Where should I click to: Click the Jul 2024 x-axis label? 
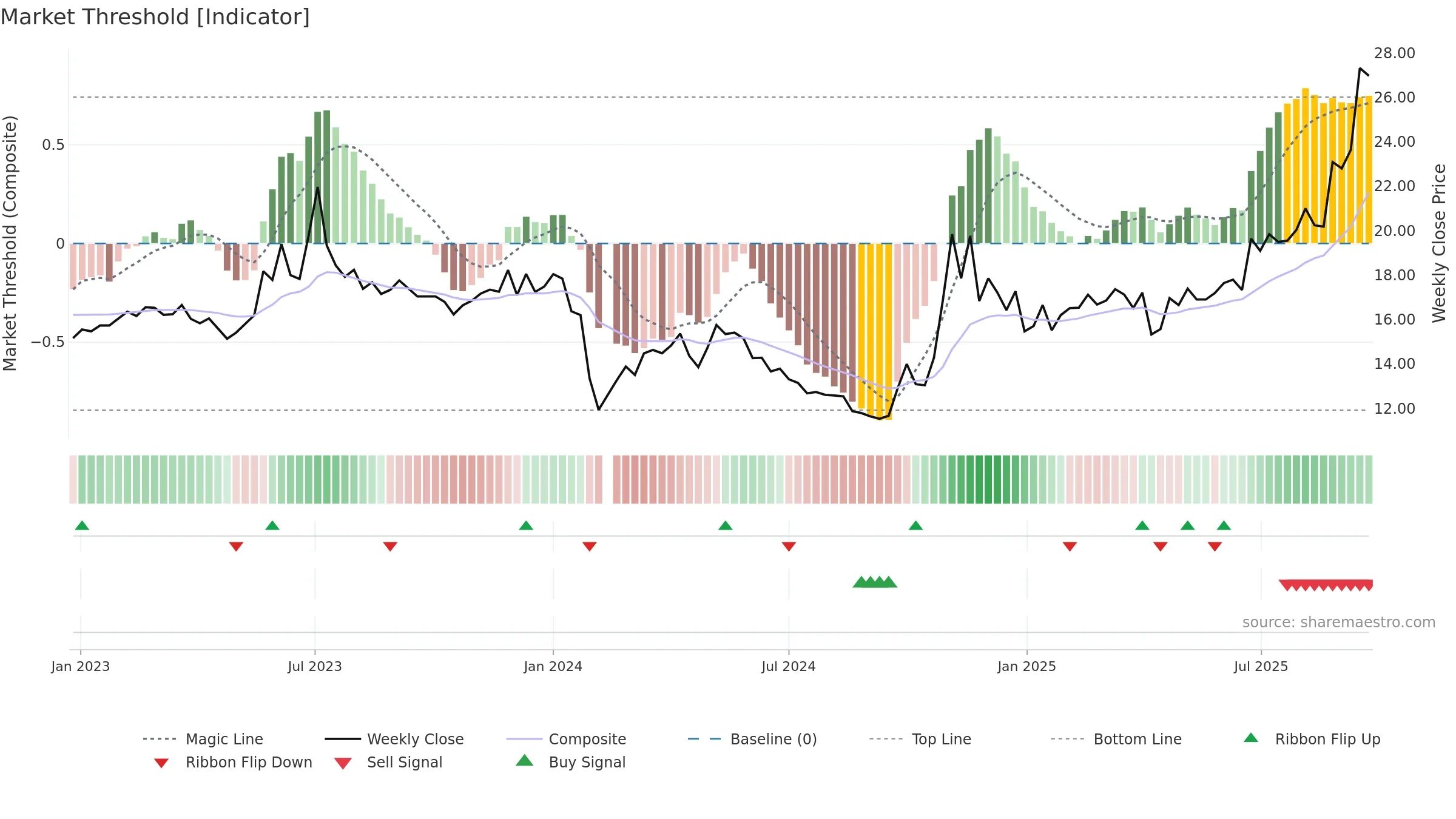pos(789,666)
